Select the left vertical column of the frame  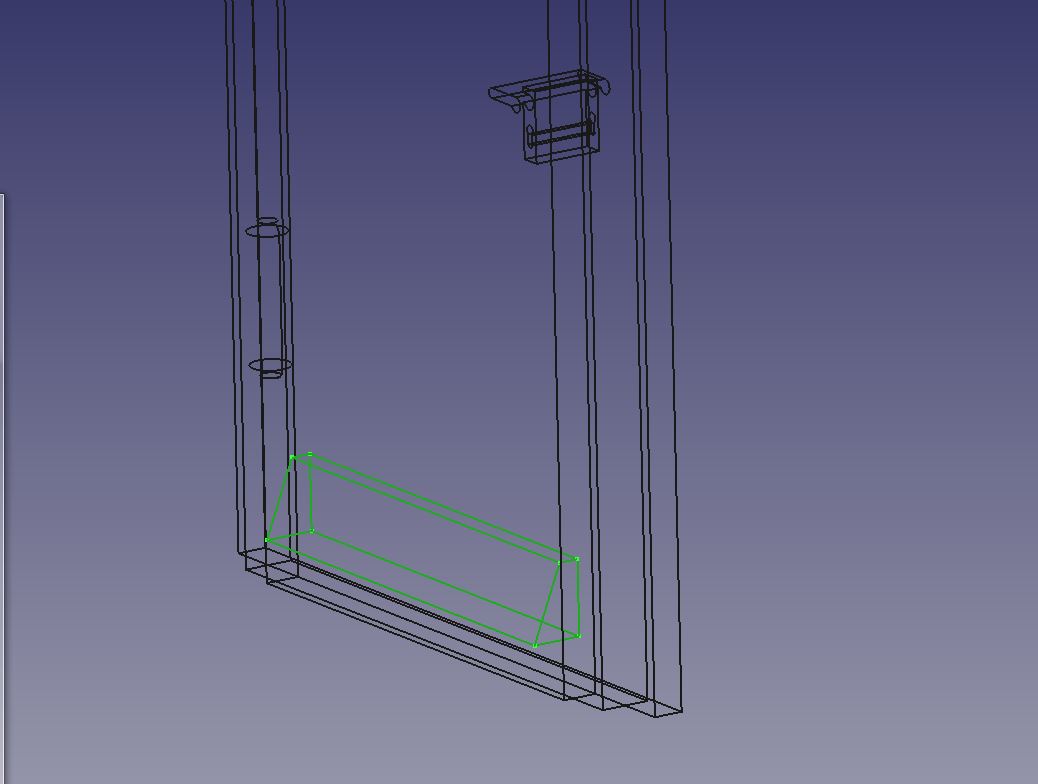(260, 300)
